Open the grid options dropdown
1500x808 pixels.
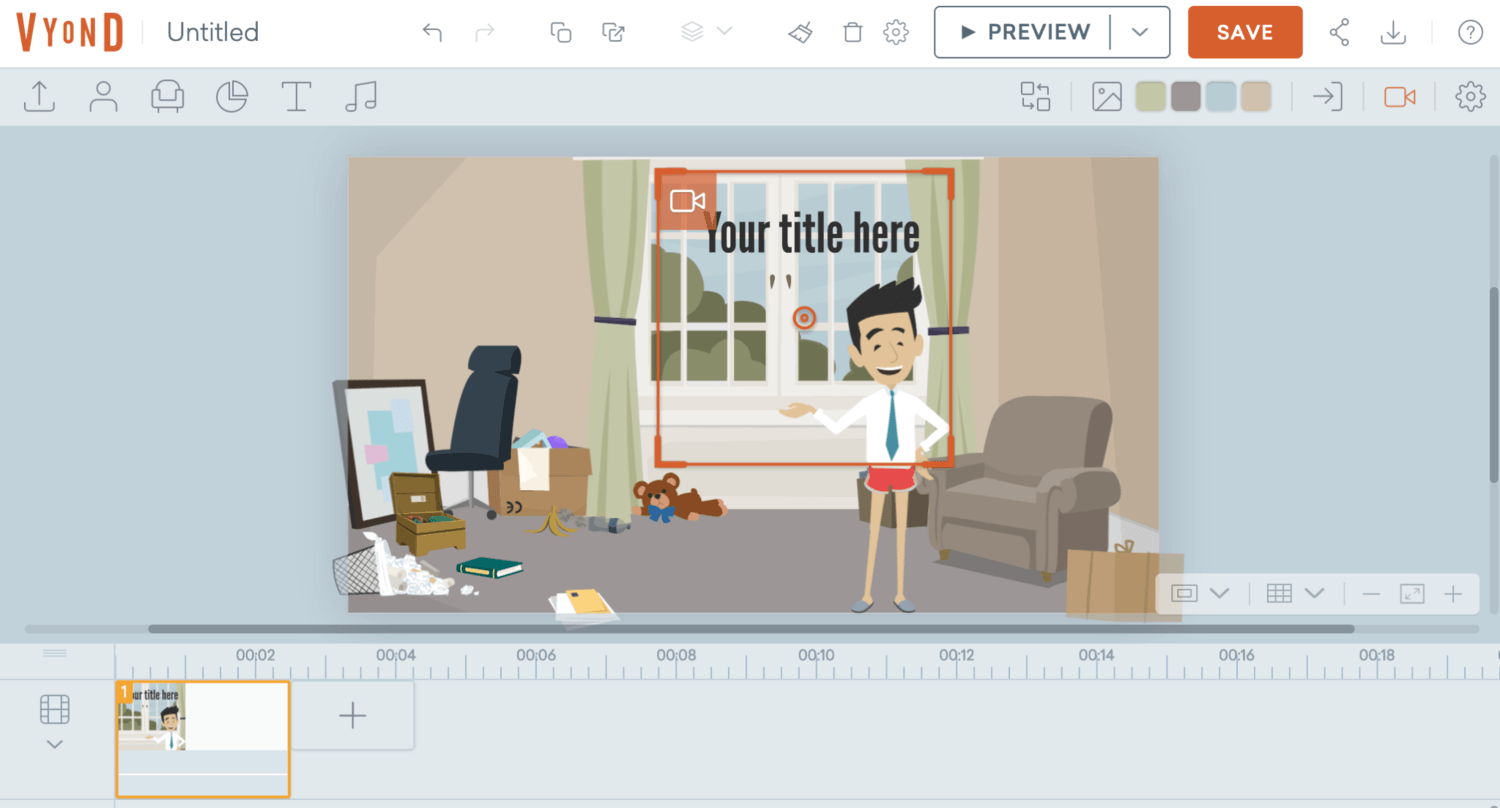(1295, 593)
